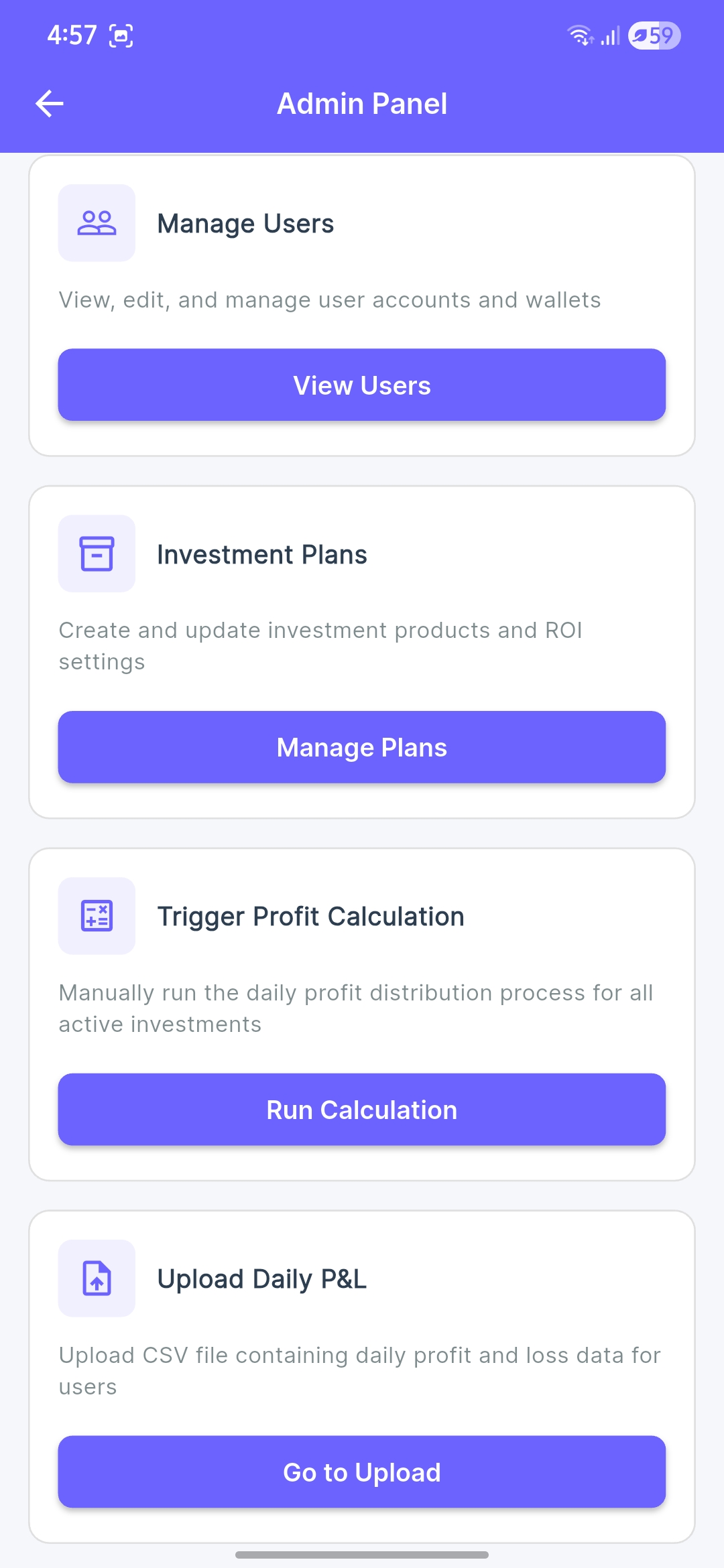Tap the 4:57 clock in status bar
The height and width of the screenshot is (1568, 724).
(x=72, y=36)
